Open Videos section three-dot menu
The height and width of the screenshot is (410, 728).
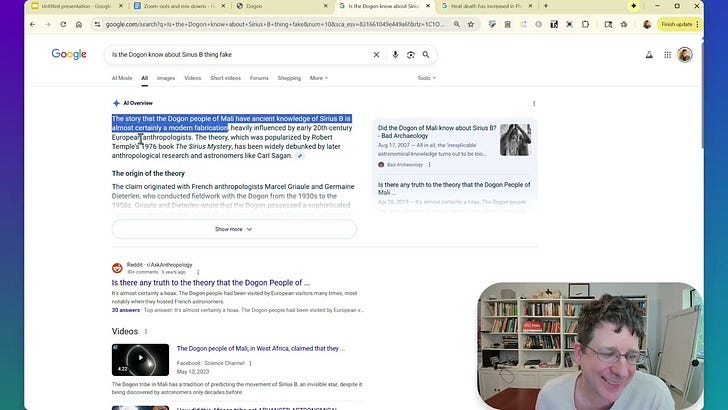point(146,332)
